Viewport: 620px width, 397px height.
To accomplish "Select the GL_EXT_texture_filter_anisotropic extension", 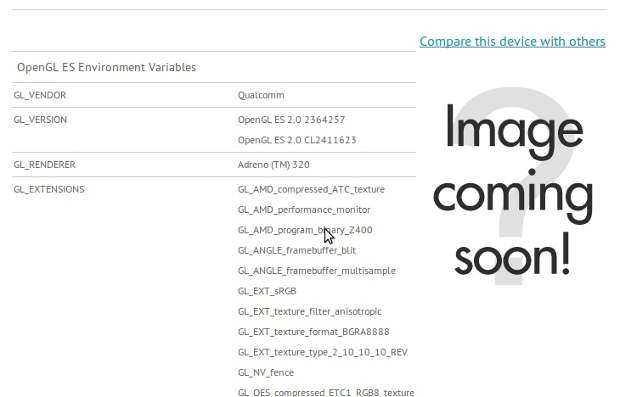I will tap(310, 312).
